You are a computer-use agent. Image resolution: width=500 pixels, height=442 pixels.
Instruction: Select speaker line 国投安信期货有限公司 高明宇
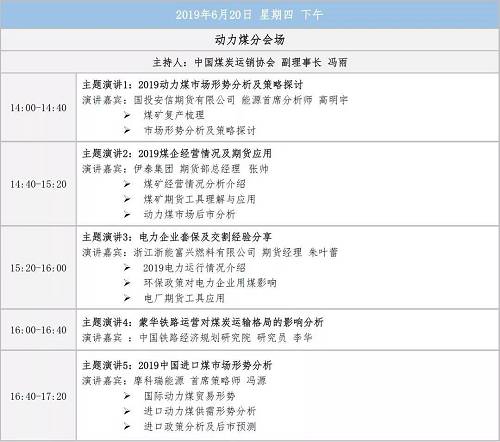215,100
